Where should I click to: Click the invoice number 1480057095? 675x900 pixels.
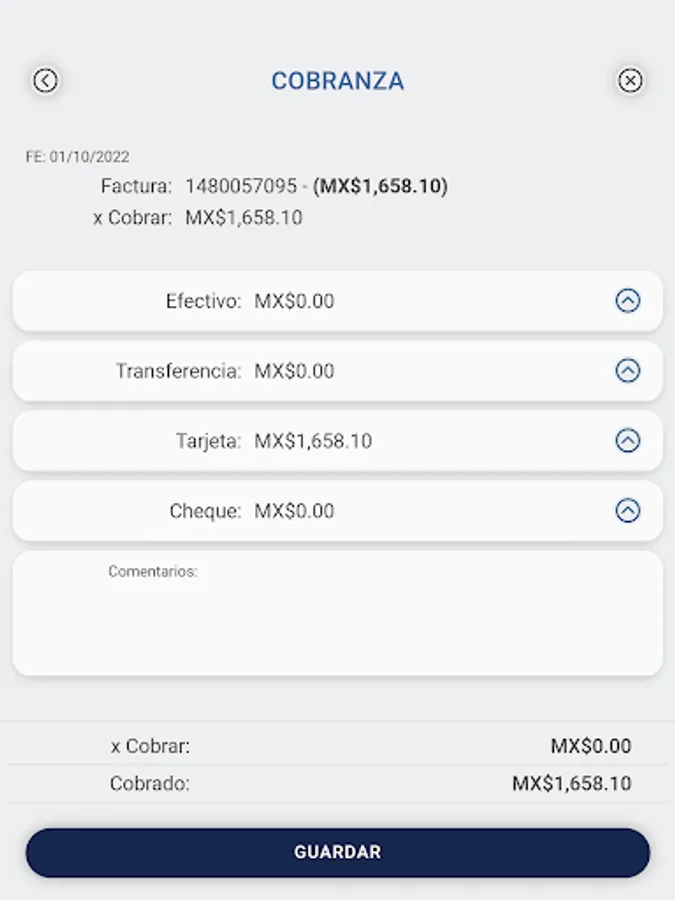[243, 185]
